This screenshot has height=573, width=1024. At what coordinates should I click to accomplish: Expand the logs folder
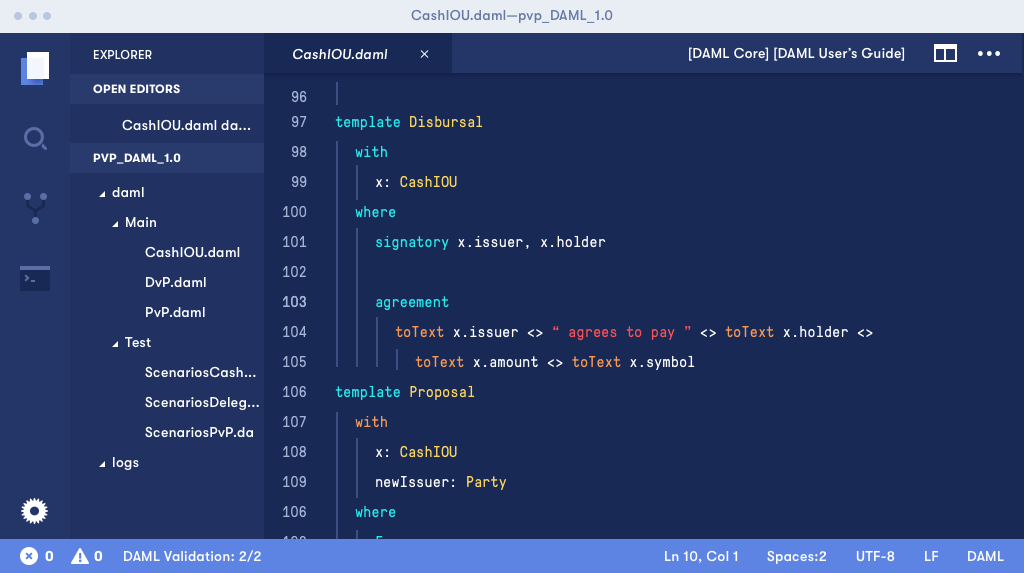[x=102, y=463]
